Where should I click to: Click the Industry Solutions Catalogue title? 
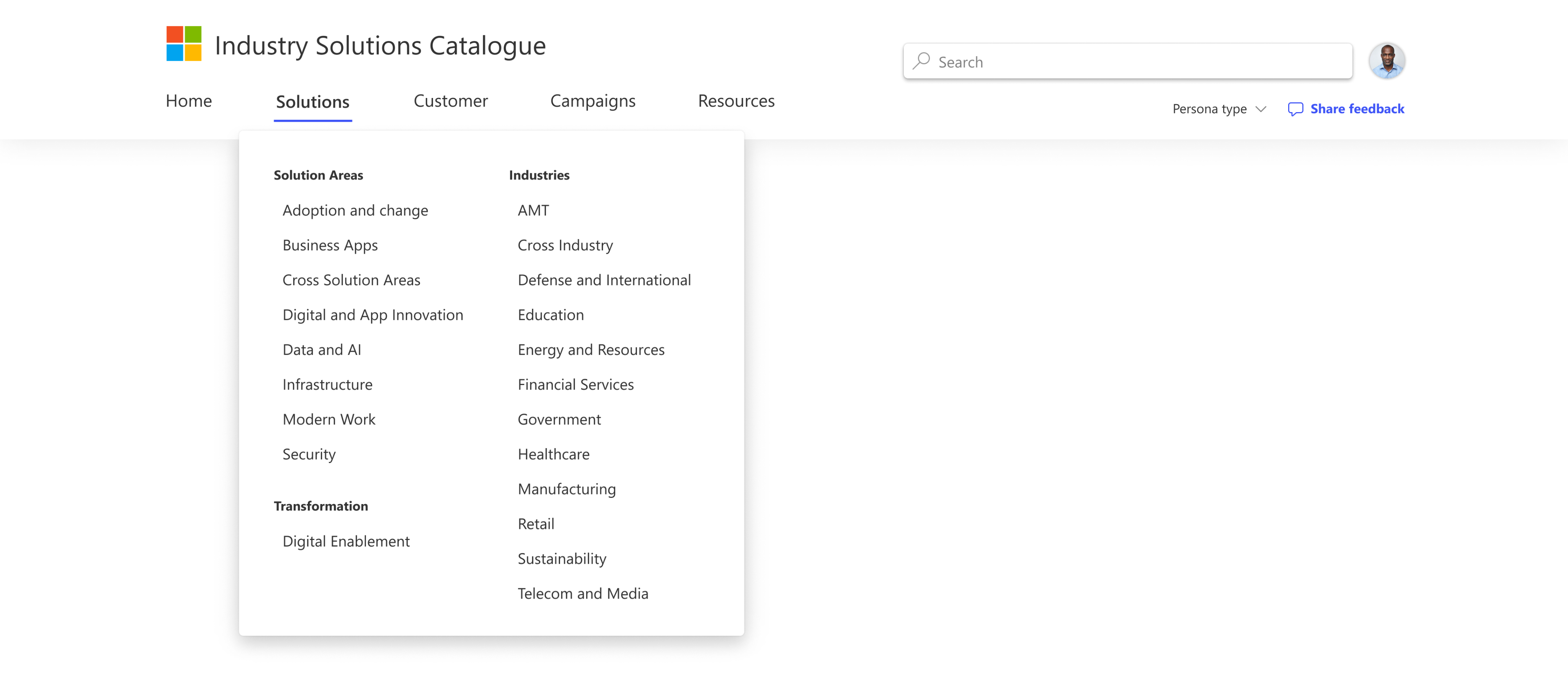[x=381, y=46]
